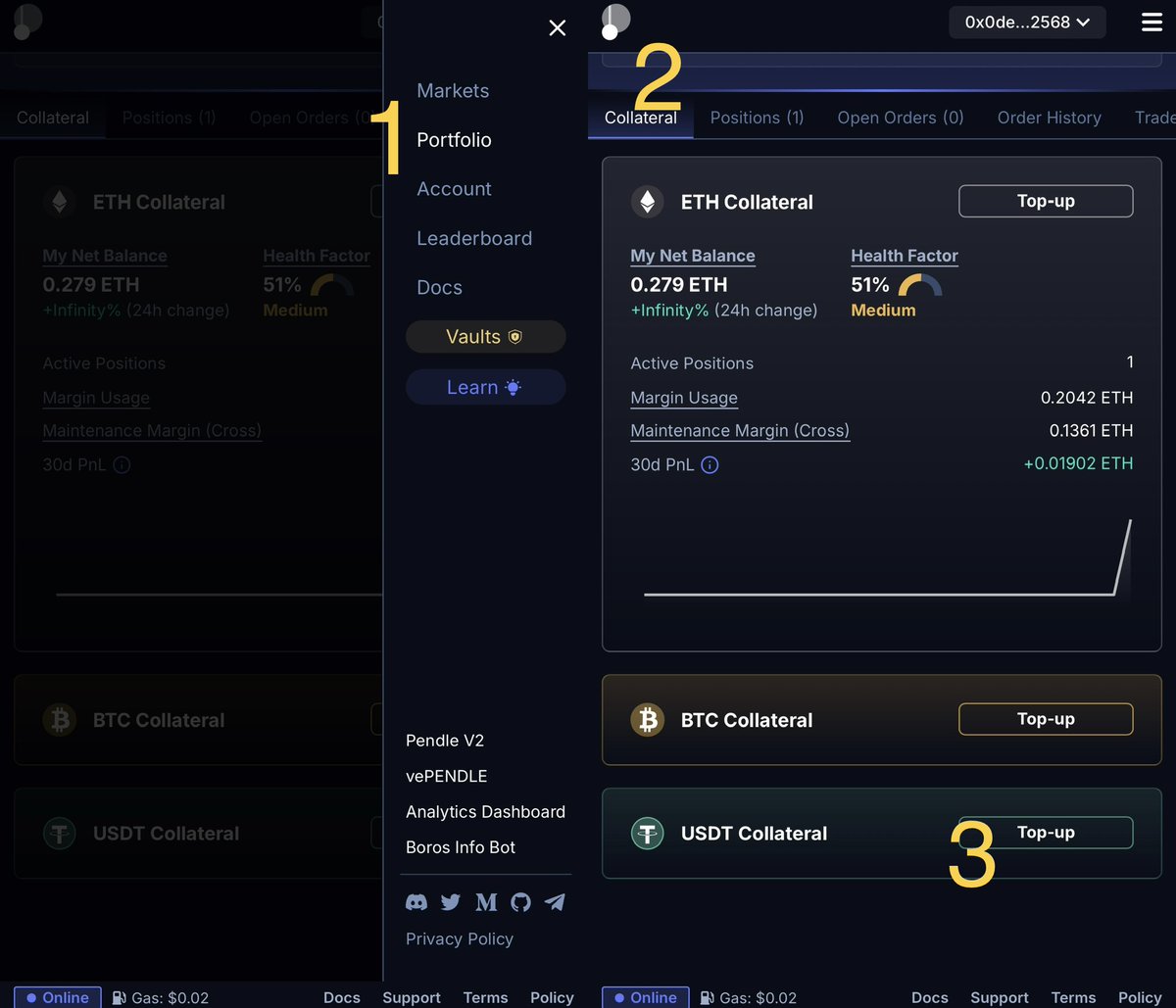
Task: Click the dimmed Bitcoin icon in left panel
Action: pyautogui.click(x=59, y=720)
